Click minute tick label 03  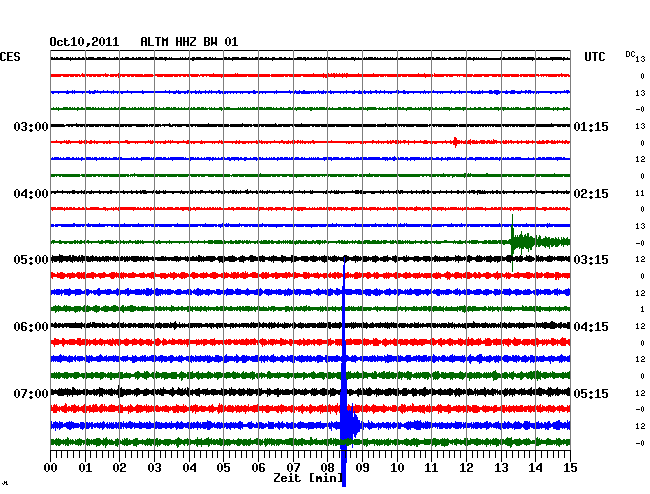click(154, 467)
